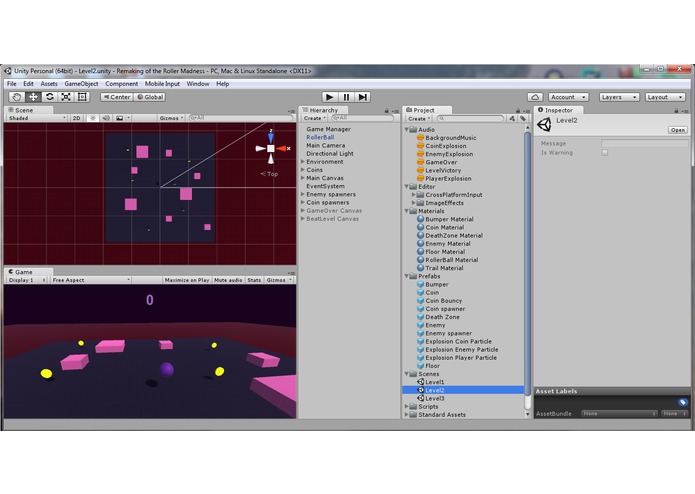Select the Hand tool
The height and width of the screenshot is (494, 695).
pyautogui.click(x=17, y=97)
